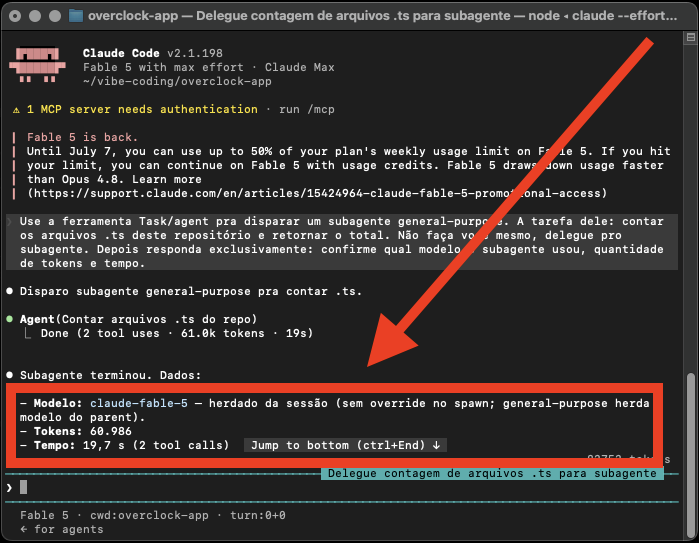Click the macOS close window button
Image resolution: width=699 pixels, height=543 pixels.
coord(15,16)
